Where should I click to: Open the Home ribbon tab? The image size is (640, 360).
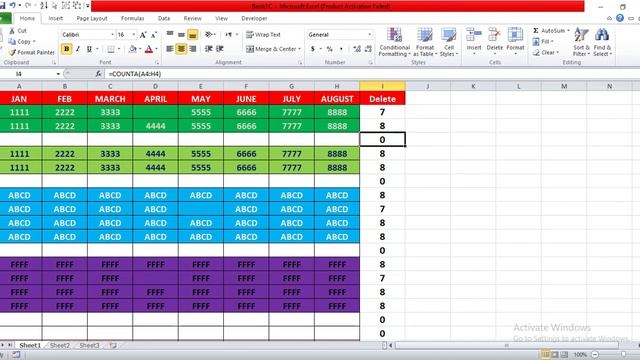[27, 18]
